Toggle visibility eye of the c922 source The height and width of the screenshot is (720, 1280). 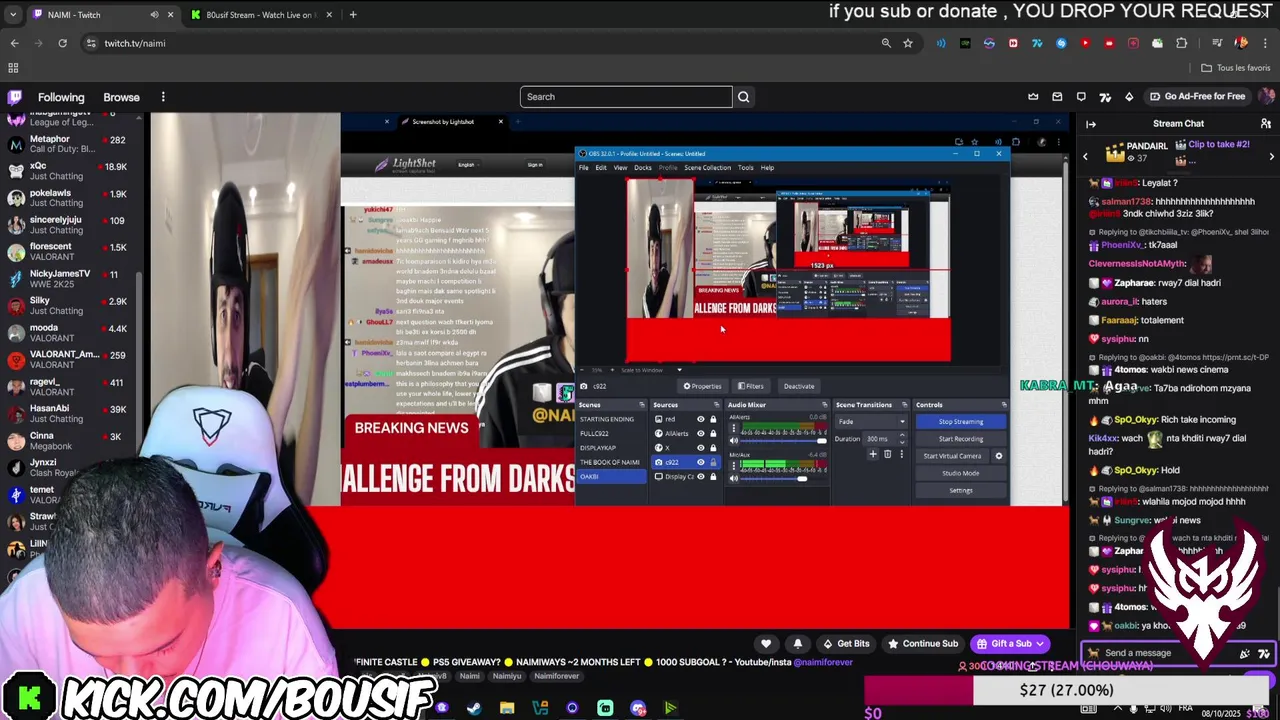point(700,462)
